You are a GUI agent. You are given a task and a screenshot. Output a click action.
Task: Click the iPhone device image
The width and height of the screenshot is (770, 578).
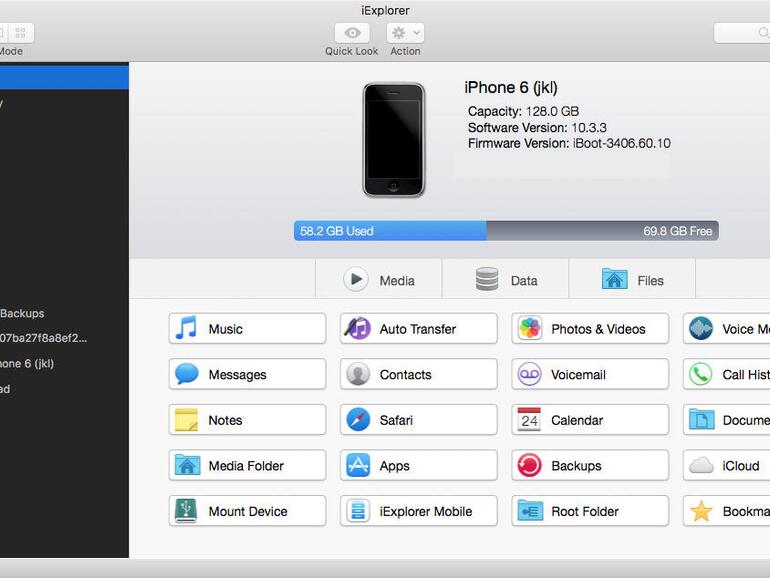point(394,140)
